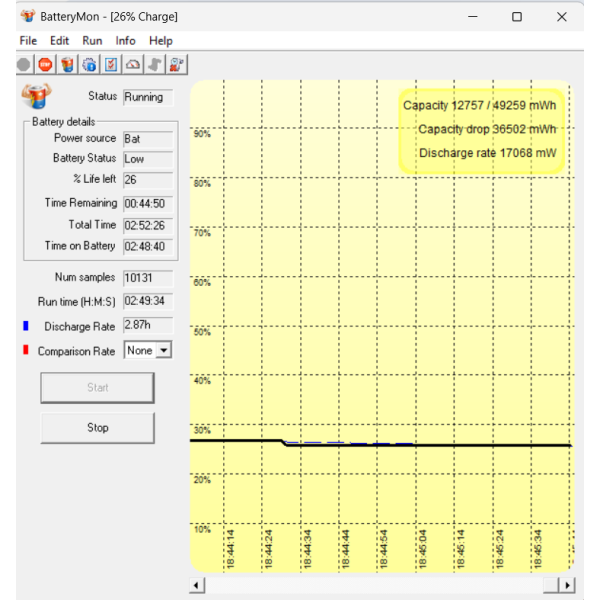
Task: Click the red Comparison Rate color marker
Action: pos(26,350)
